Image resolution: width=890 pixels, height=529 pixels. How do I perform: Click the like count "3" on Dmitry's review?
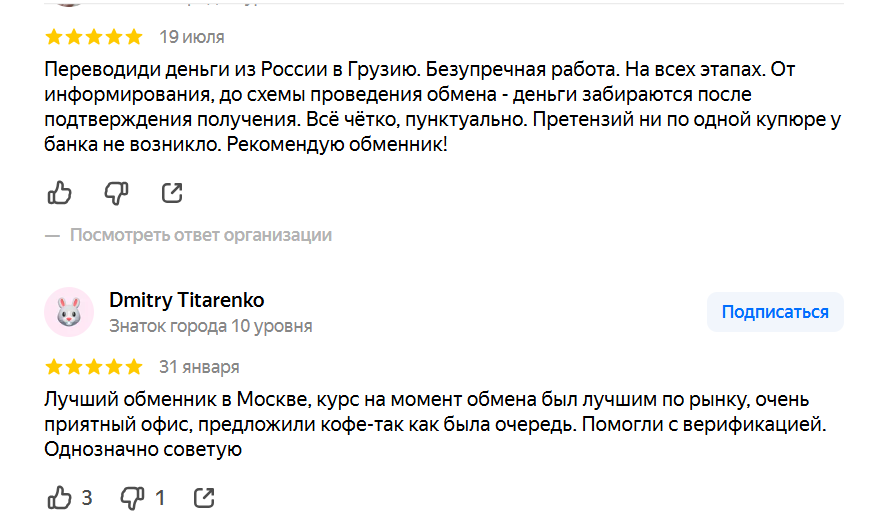[87, 497]
